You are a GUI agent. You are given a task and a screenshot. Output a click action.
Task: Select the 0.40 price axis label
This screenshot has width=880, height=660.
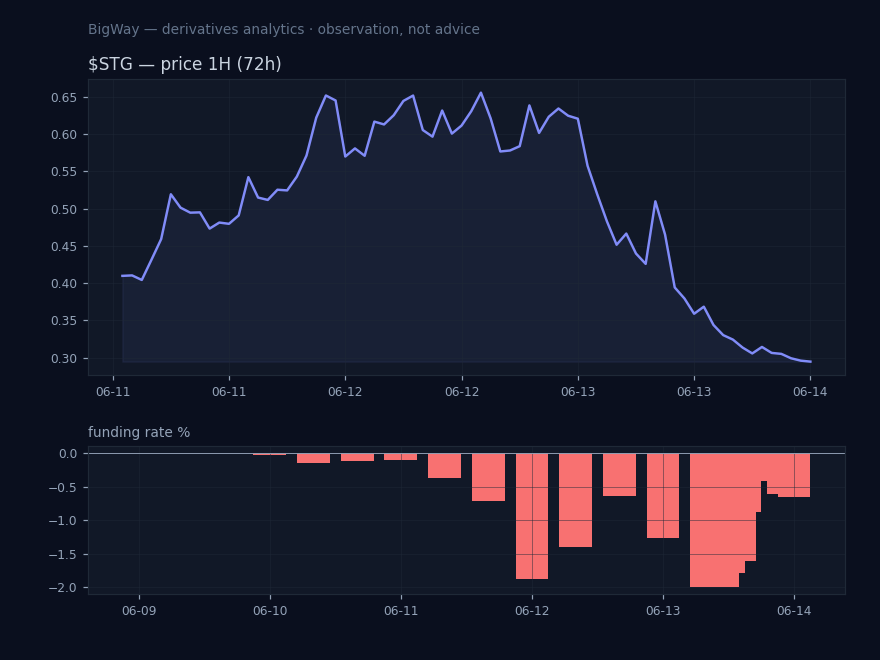(x=63, y=283)
